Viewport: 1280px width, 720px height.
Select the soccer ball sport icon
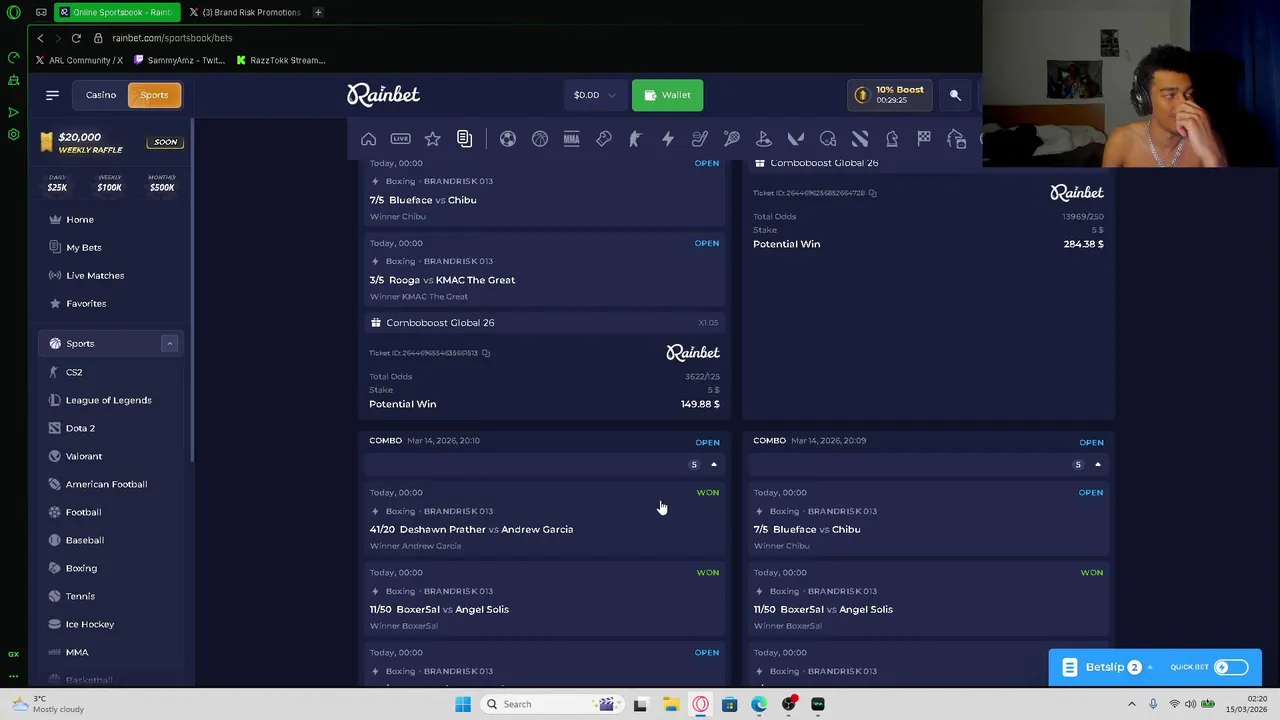pyautogui.click(x=508, y=139)
